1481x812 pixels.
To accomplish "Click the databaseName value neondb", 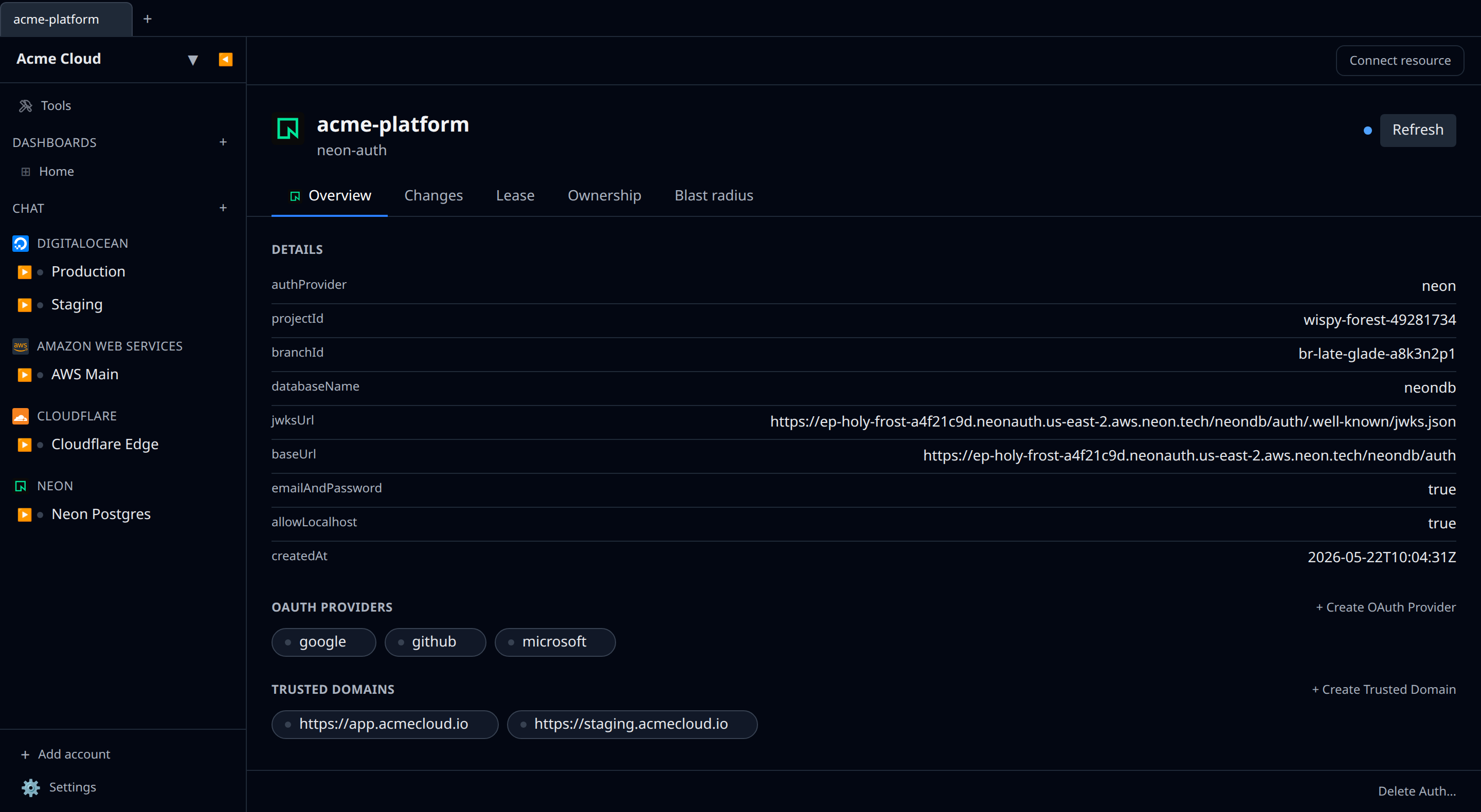I will [1429, 387].
